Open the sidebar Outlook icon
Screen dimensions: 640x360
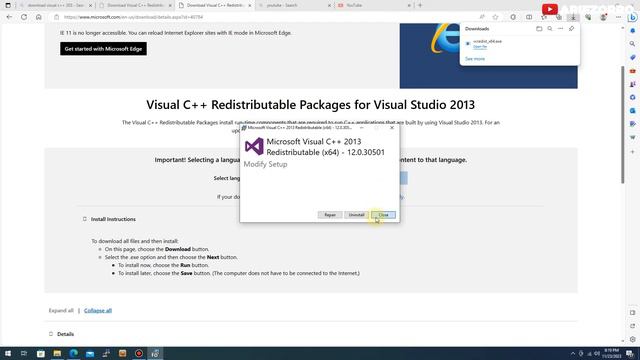(x=633, y=111)
